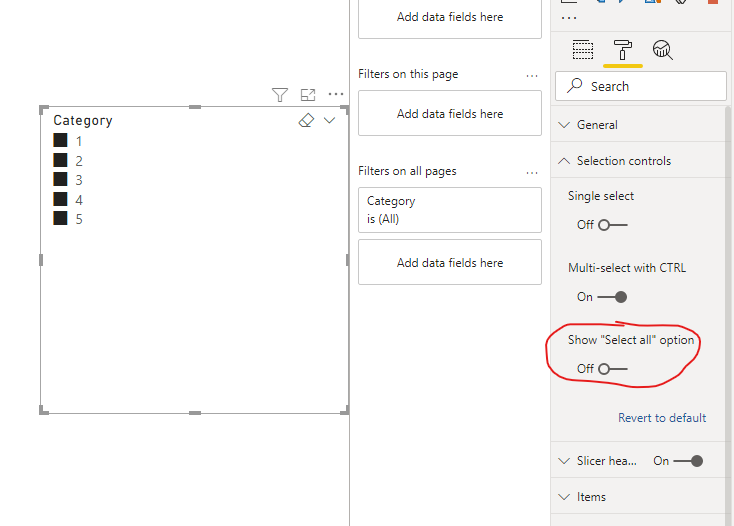
Task: Click the Category slicer header title
Action: (83, 121)
